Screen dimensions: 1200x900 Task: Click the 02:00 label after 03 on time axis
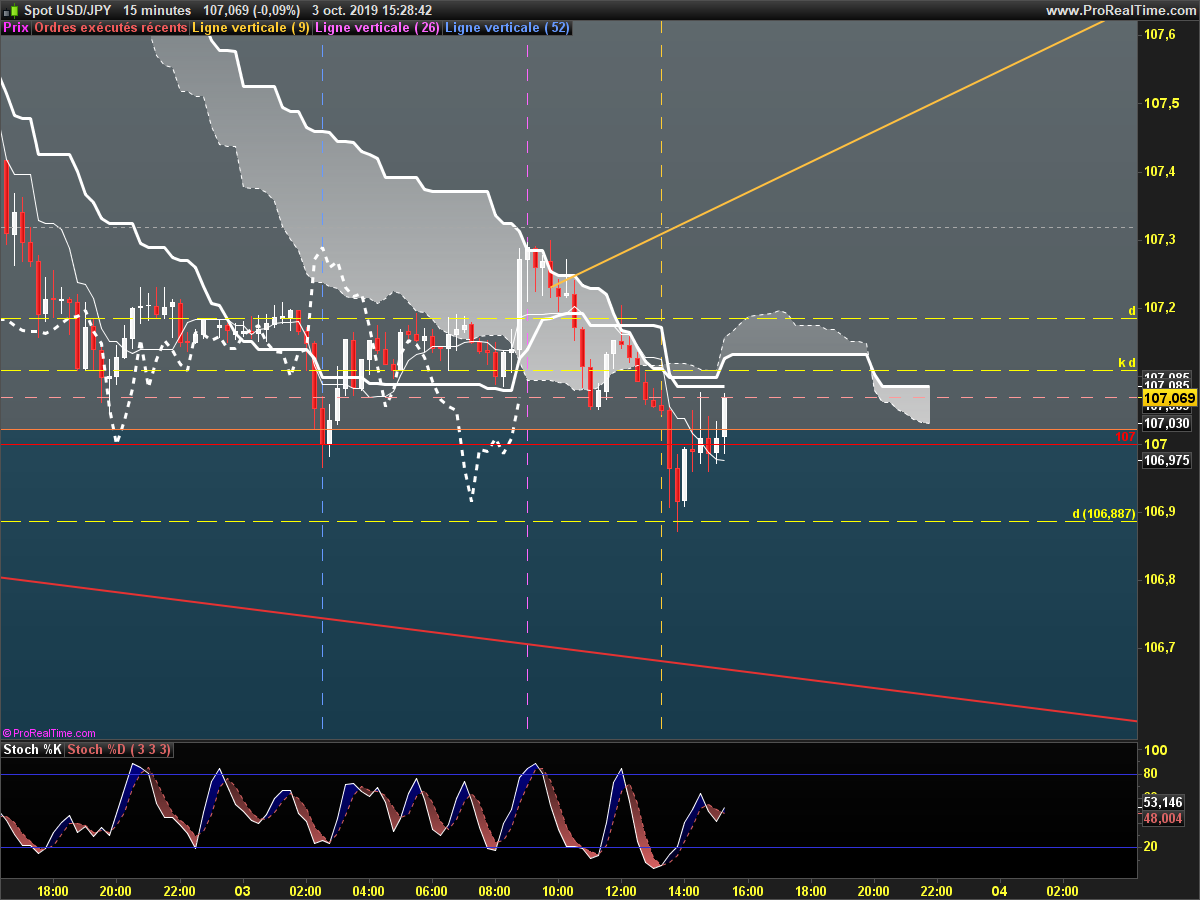(305, 891)
